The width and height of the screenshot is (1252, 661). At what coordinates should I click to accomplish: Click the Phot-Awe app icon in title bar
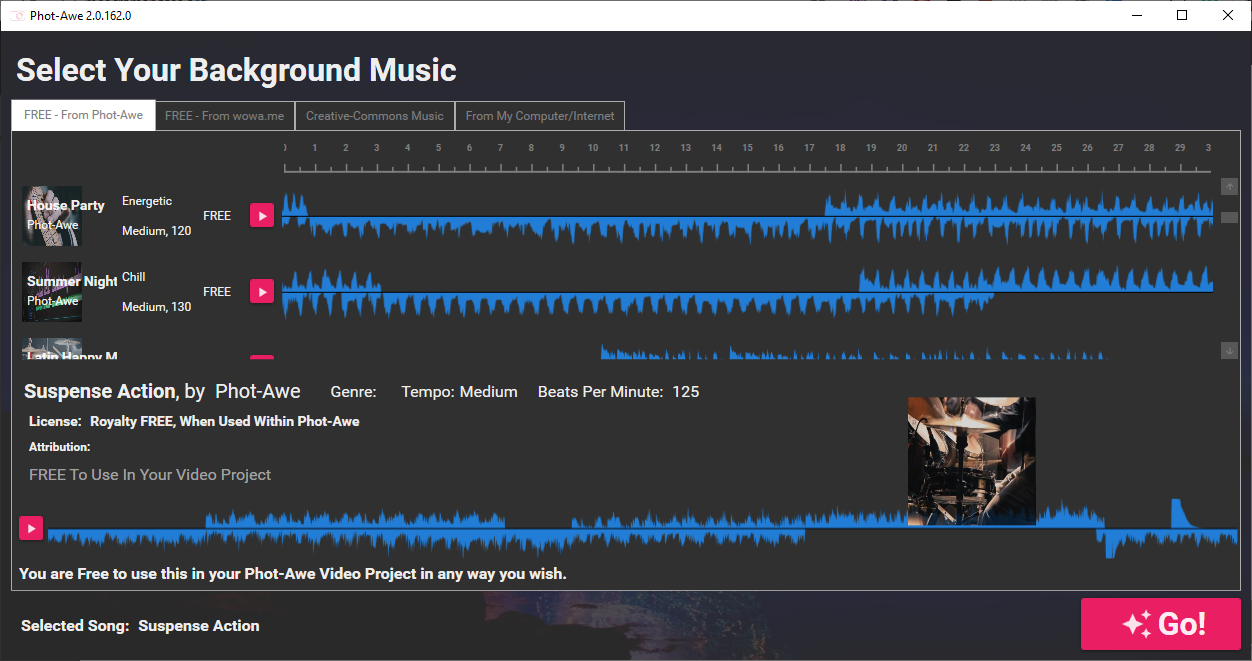coord(16,15)
